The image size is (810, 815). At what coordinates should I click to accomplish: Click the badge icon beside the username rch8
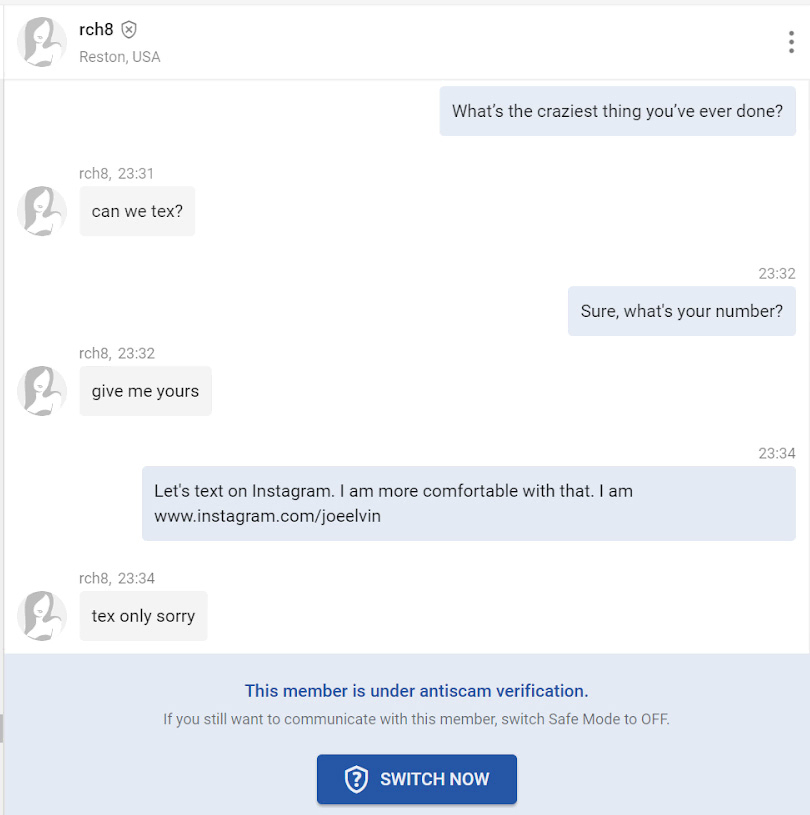click(x=129, y=30)
